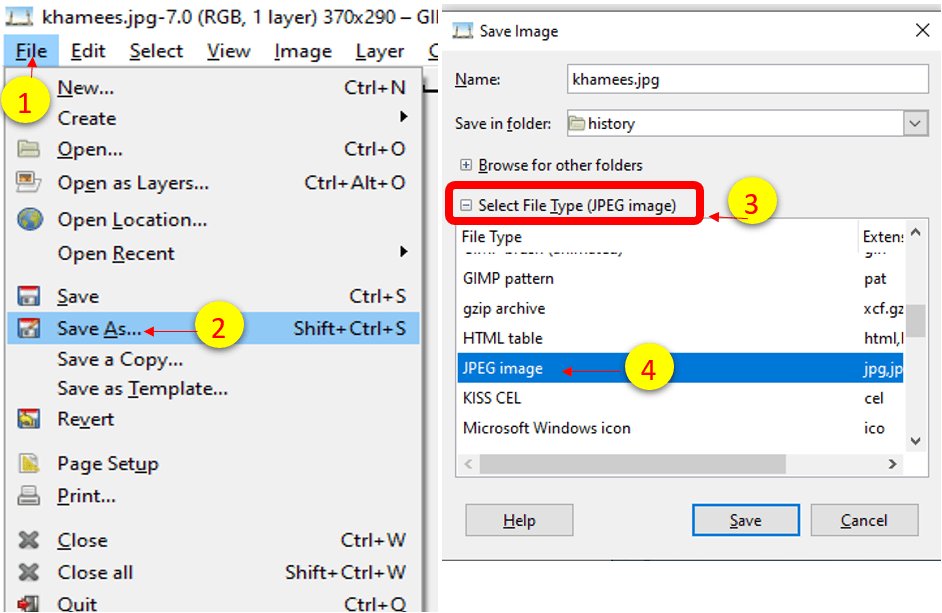Click the vertical scrollbar thumb in file type list
The width and height of the screenshot is (942, 613).
tap(916, 321)
